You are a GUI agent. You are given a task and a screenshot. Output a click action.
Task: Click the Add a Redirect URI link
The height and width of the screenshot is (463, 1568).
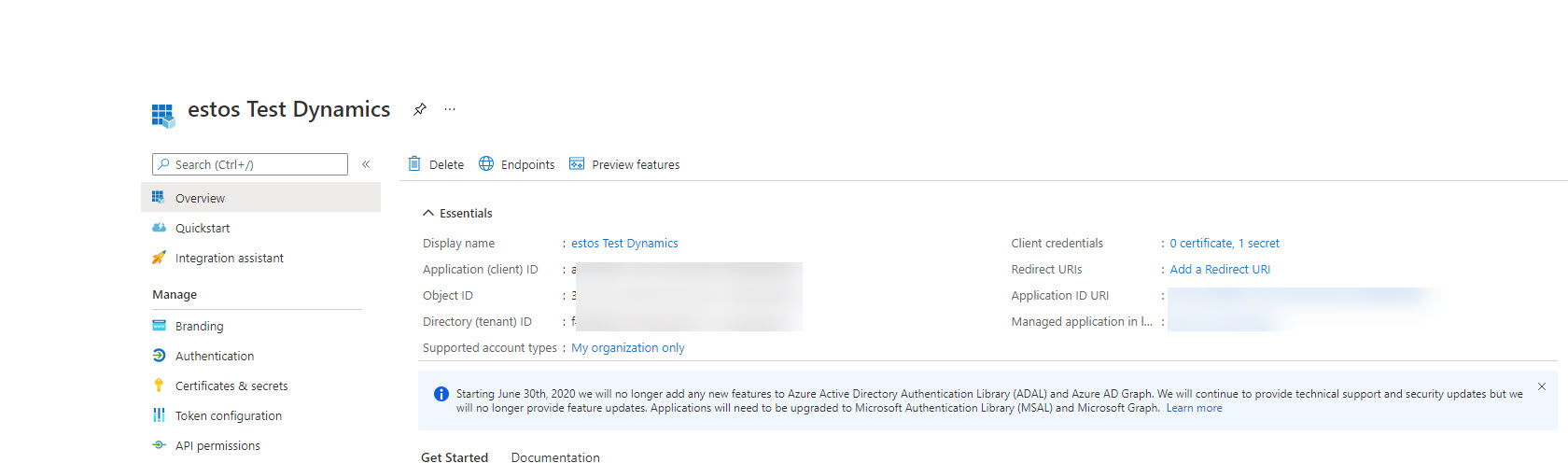(1219, 269)
